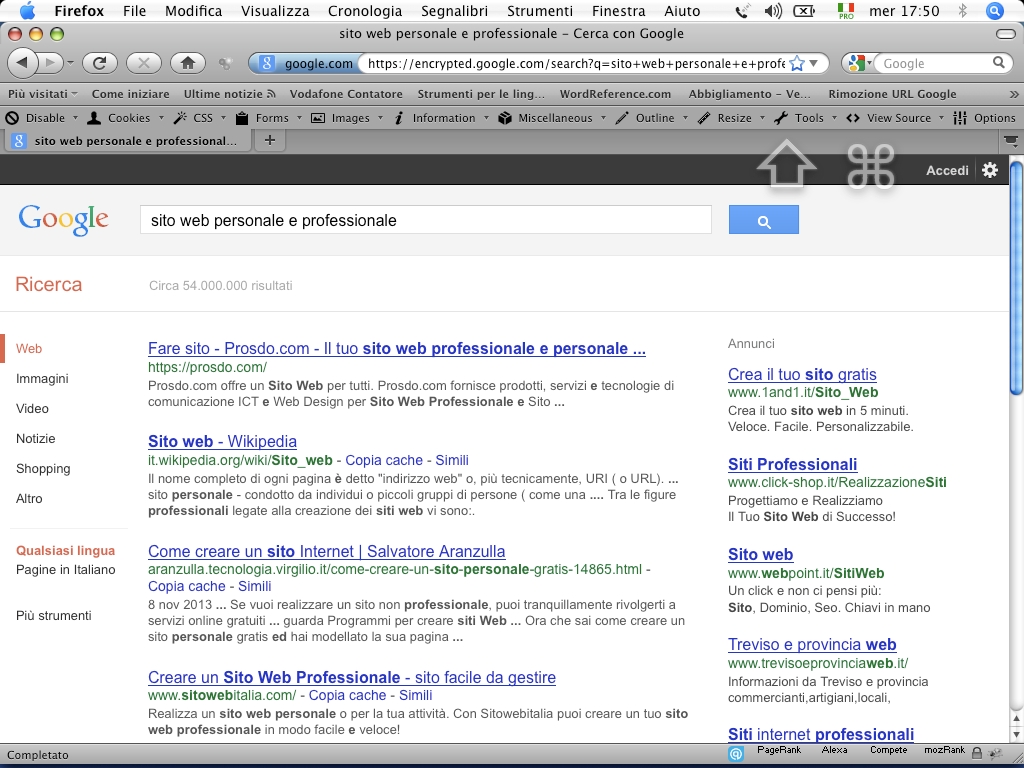
Task: Click the phone icon in the menu bar
Action: pos(741,11)
